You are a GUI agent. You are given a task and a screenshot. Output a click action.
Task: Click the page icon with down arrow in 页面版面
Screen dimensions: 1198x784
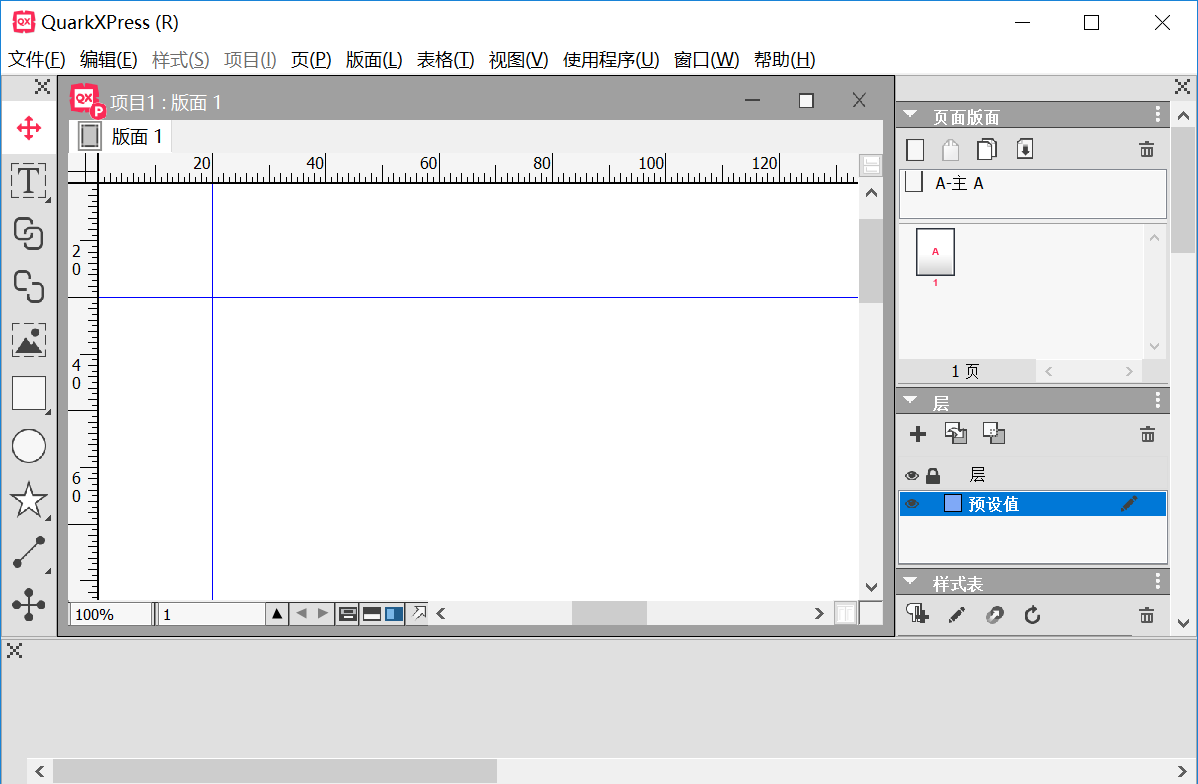point(1025,148)
